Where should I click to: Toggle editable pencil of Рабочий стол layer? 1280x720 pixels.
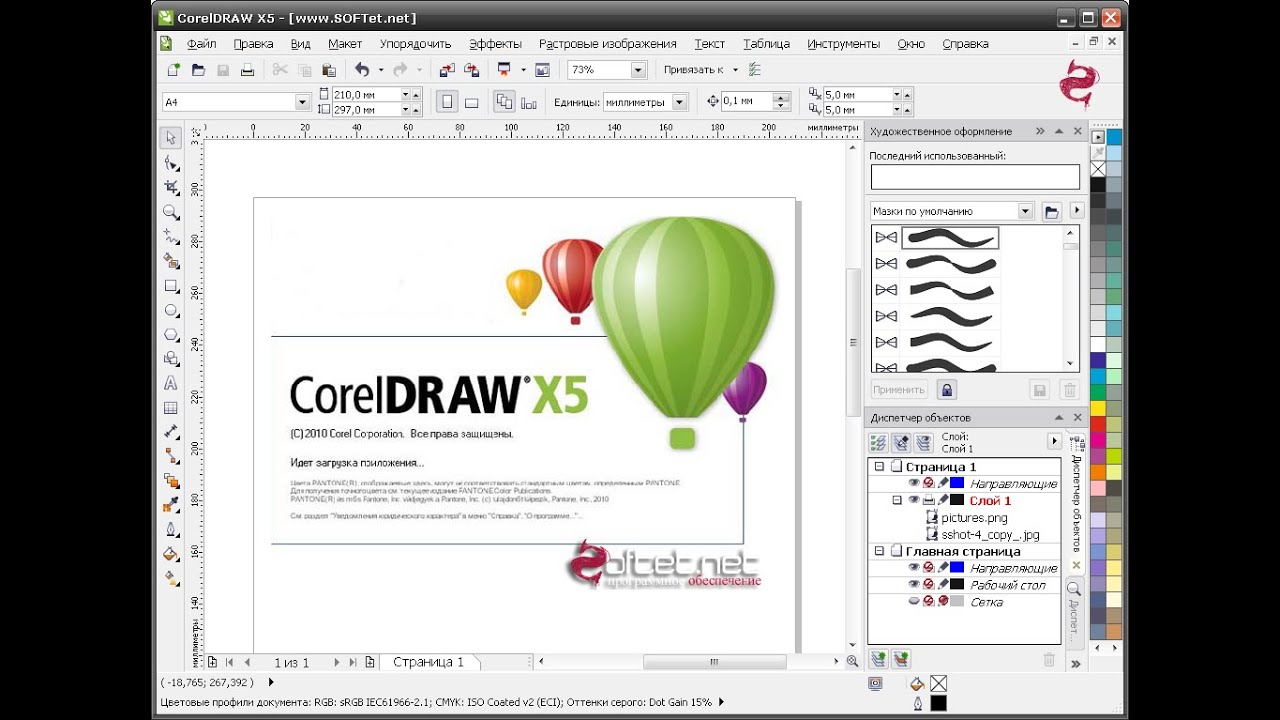coord(943,584)
